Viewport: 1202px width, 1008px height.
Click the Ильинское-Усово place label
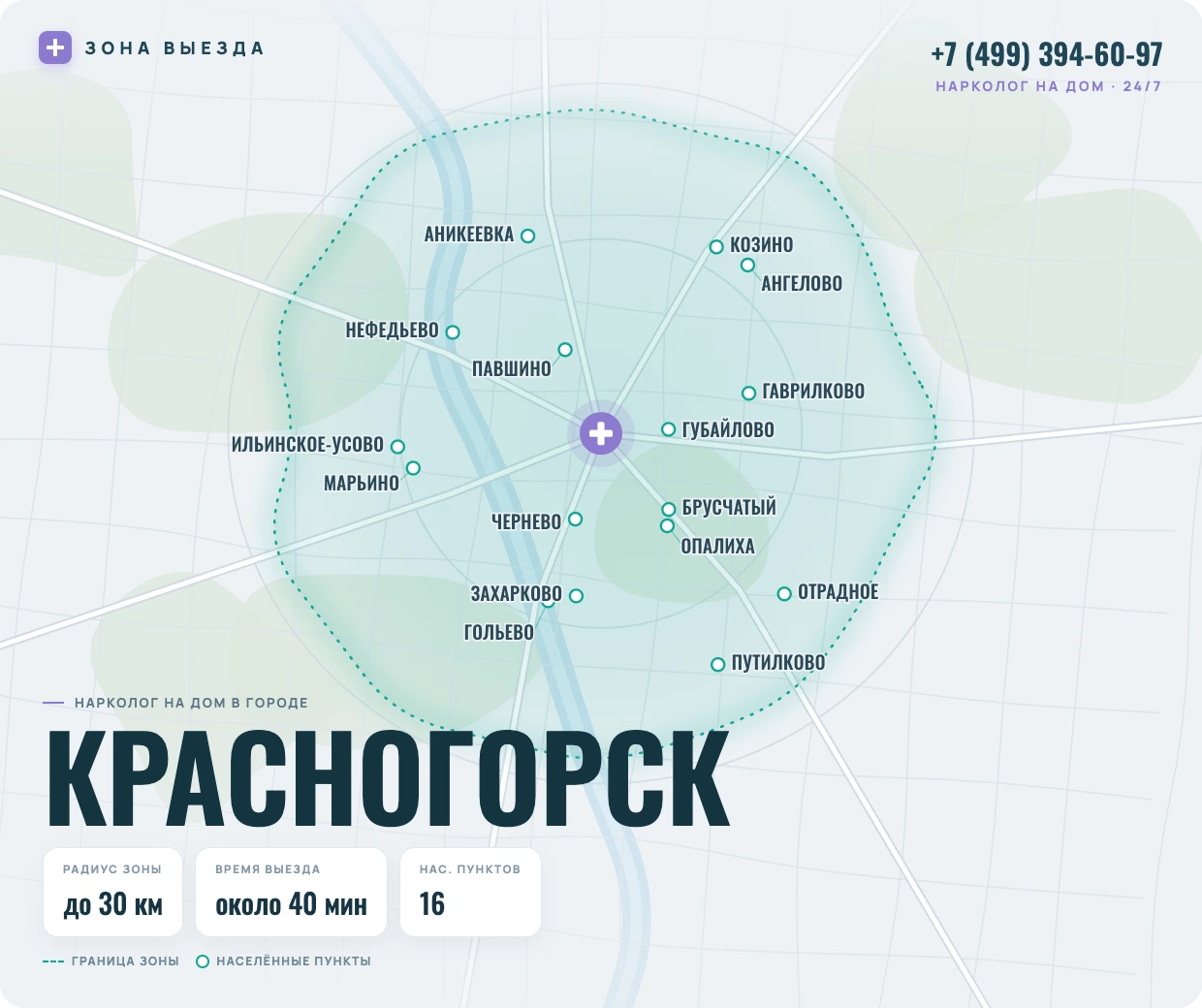coord(307,445)
